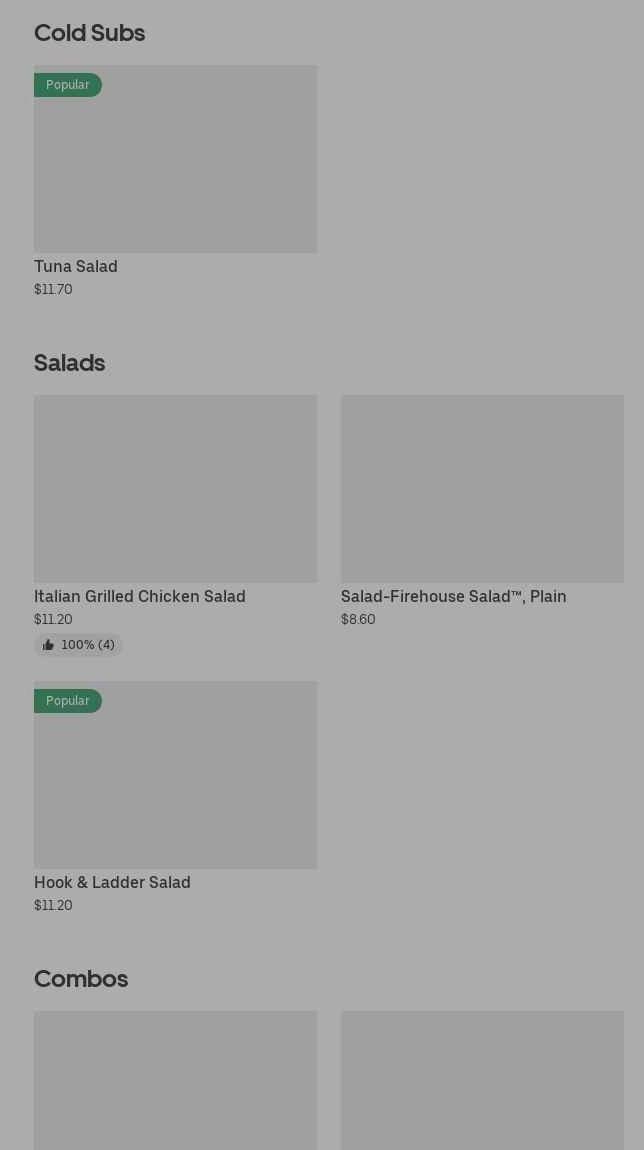Select the Salad-Firehouse Salad™, Plain title
Image resolution: width=644 pixels, height=1150 pixels.
453,596
